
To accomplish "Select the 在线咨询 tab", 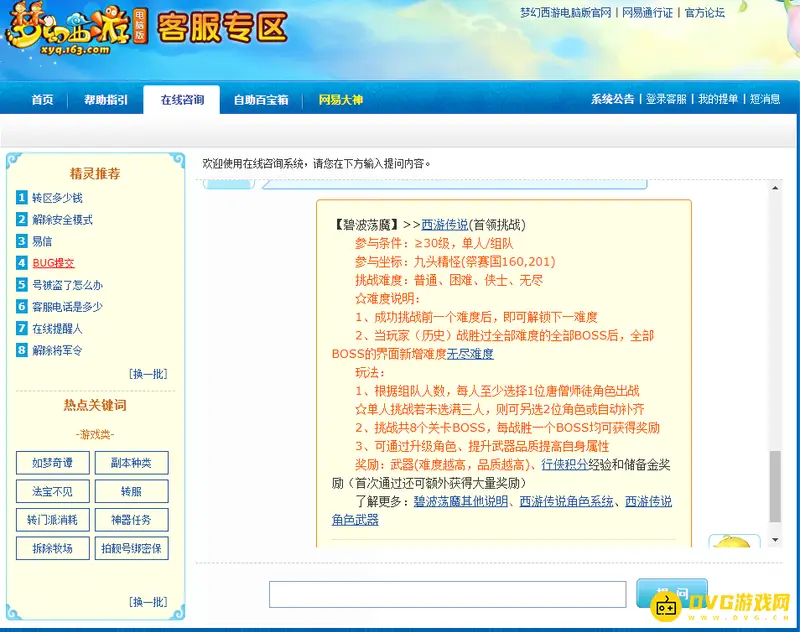I will 182,99.
